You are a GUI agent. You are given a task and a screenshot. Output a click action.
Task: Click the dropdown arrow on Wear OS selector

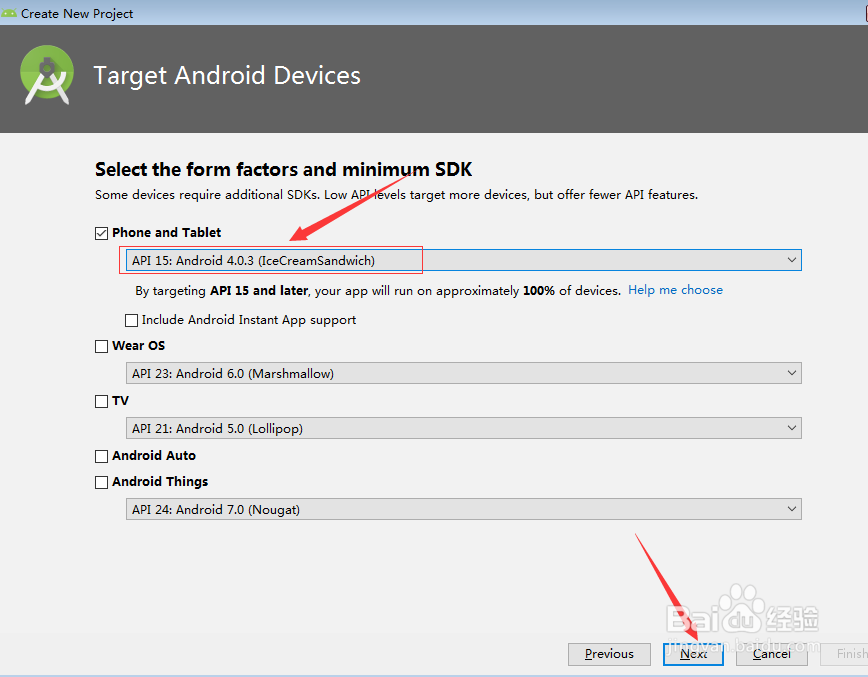coord(790,373)
